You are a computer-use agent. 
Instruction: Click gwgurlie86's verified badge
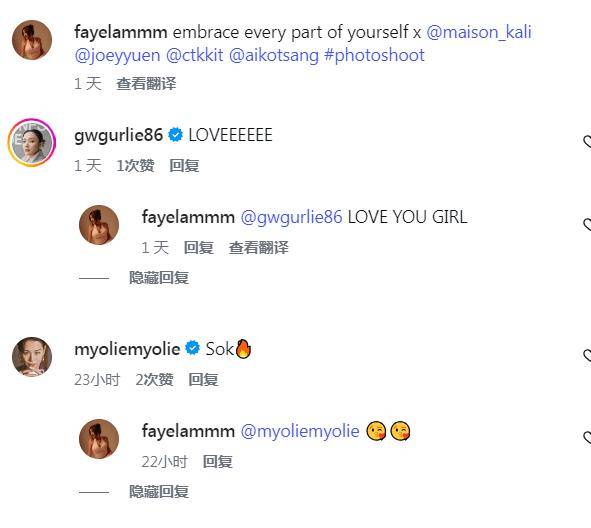point(175,135)
